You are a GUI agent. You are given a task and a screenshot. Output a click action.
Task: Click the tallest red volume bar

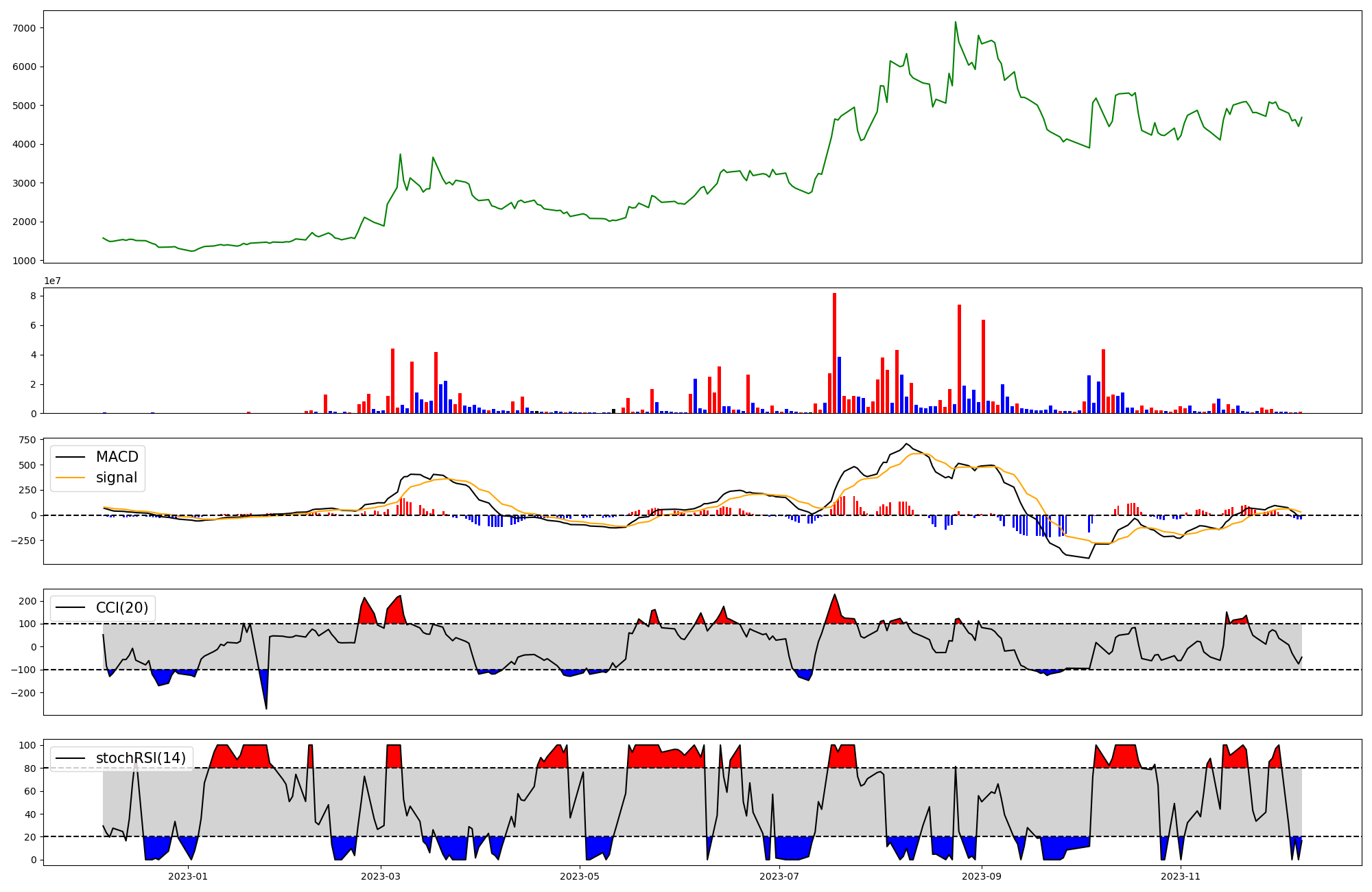[834, 353]
